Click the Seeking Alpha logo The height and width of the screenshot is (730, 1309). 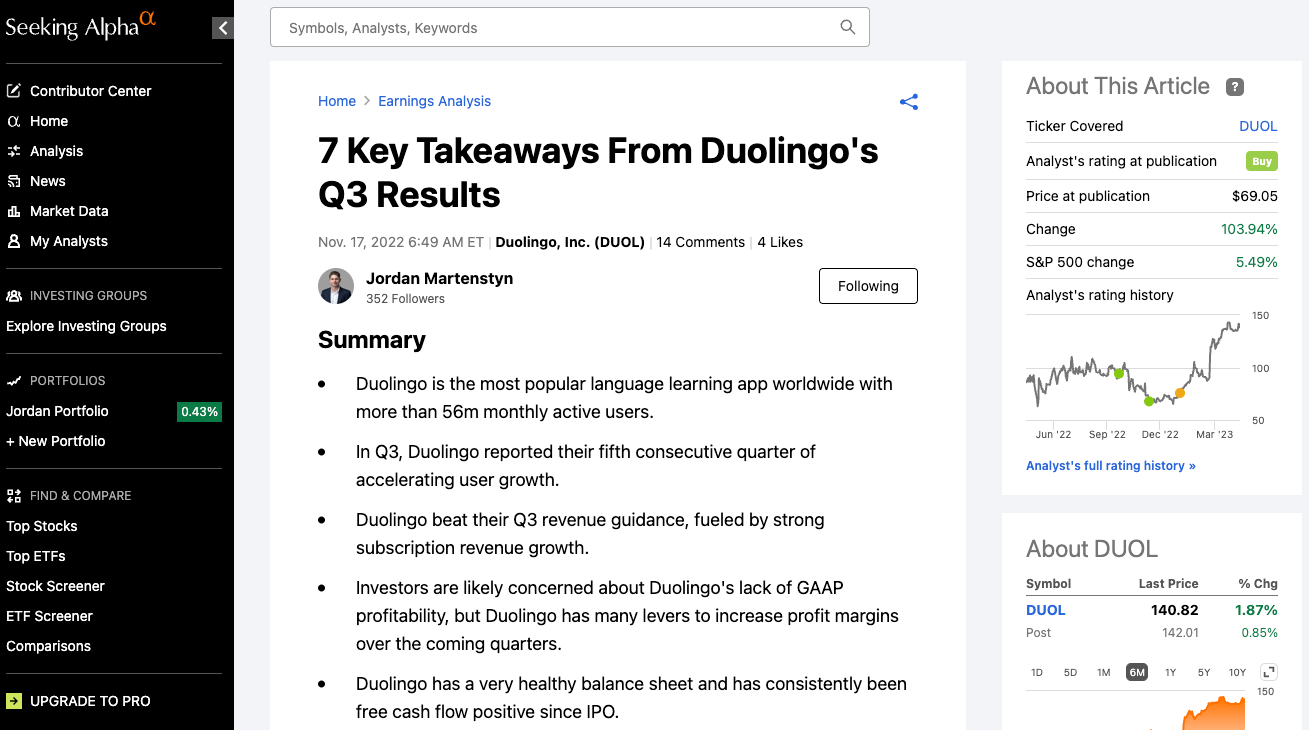tap(81, 24)
